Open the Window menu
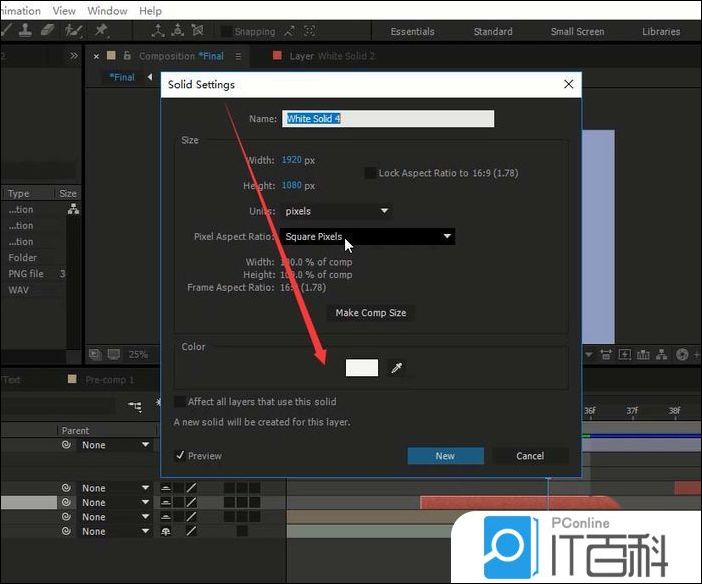This screenshot has width=702, height=584. click(x=107, y=11)
